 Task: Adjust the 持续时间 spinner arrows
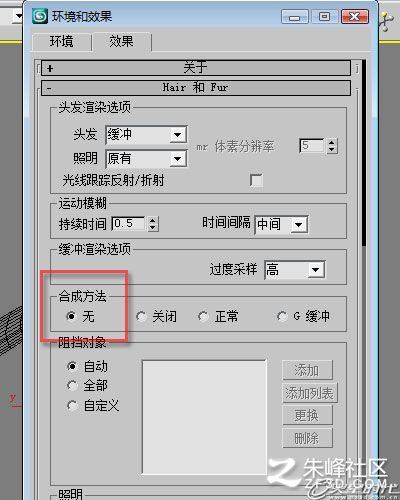(x=152, y=224)
